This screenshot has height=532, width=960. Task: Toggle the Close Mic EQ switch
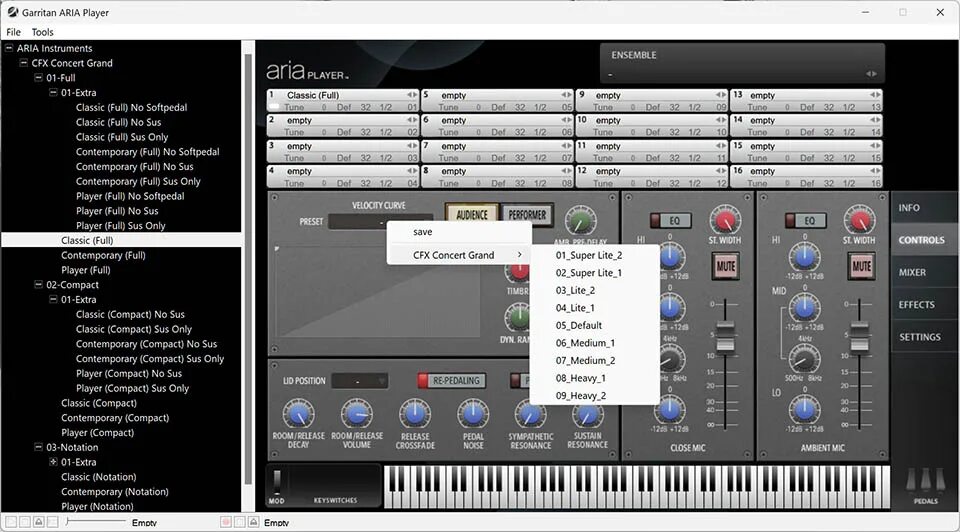pos(670,220)
